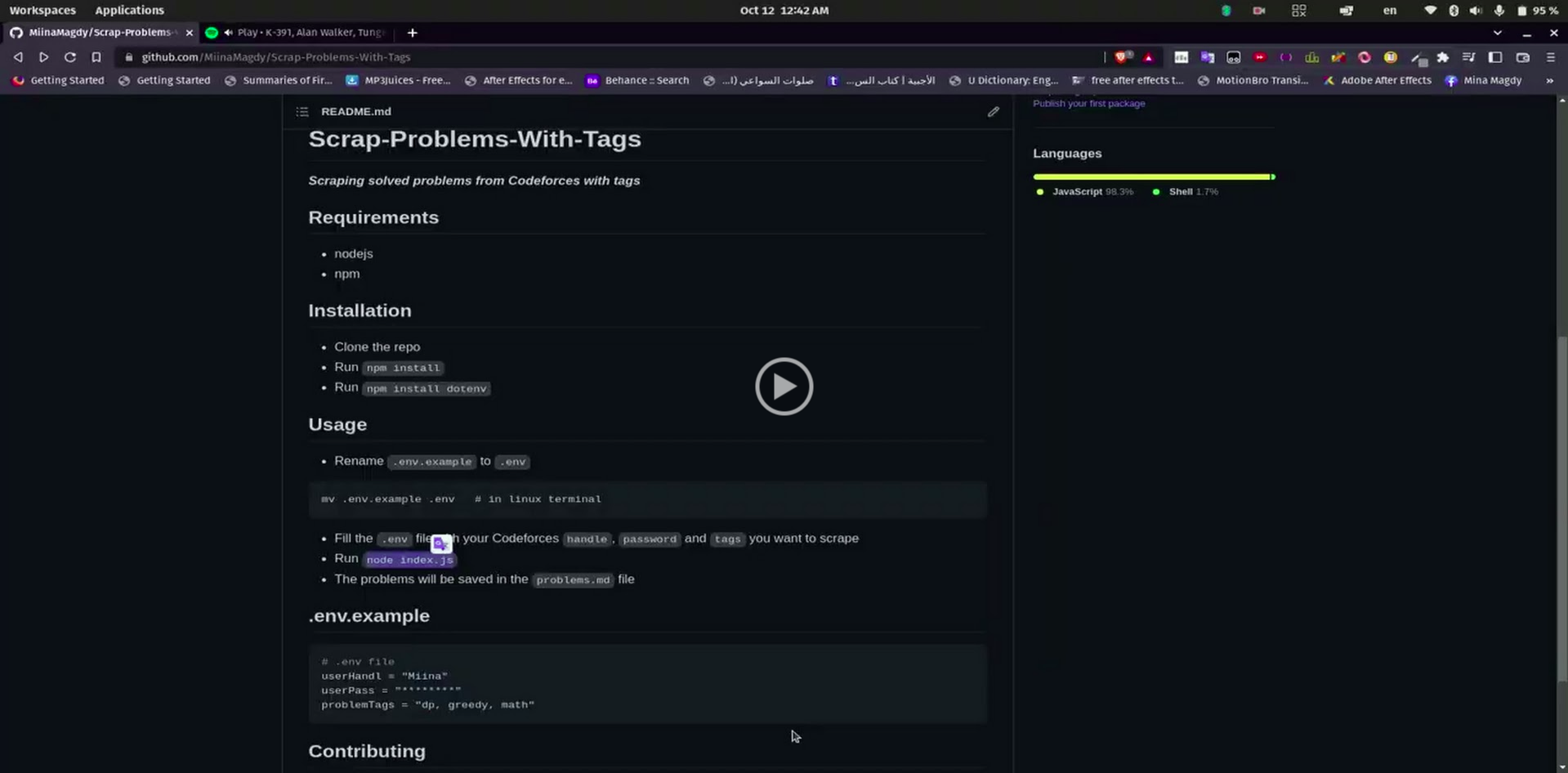Go back with the browser back arrow
The width and height of the screenshot is (1568, 773).
coord(18,57)
